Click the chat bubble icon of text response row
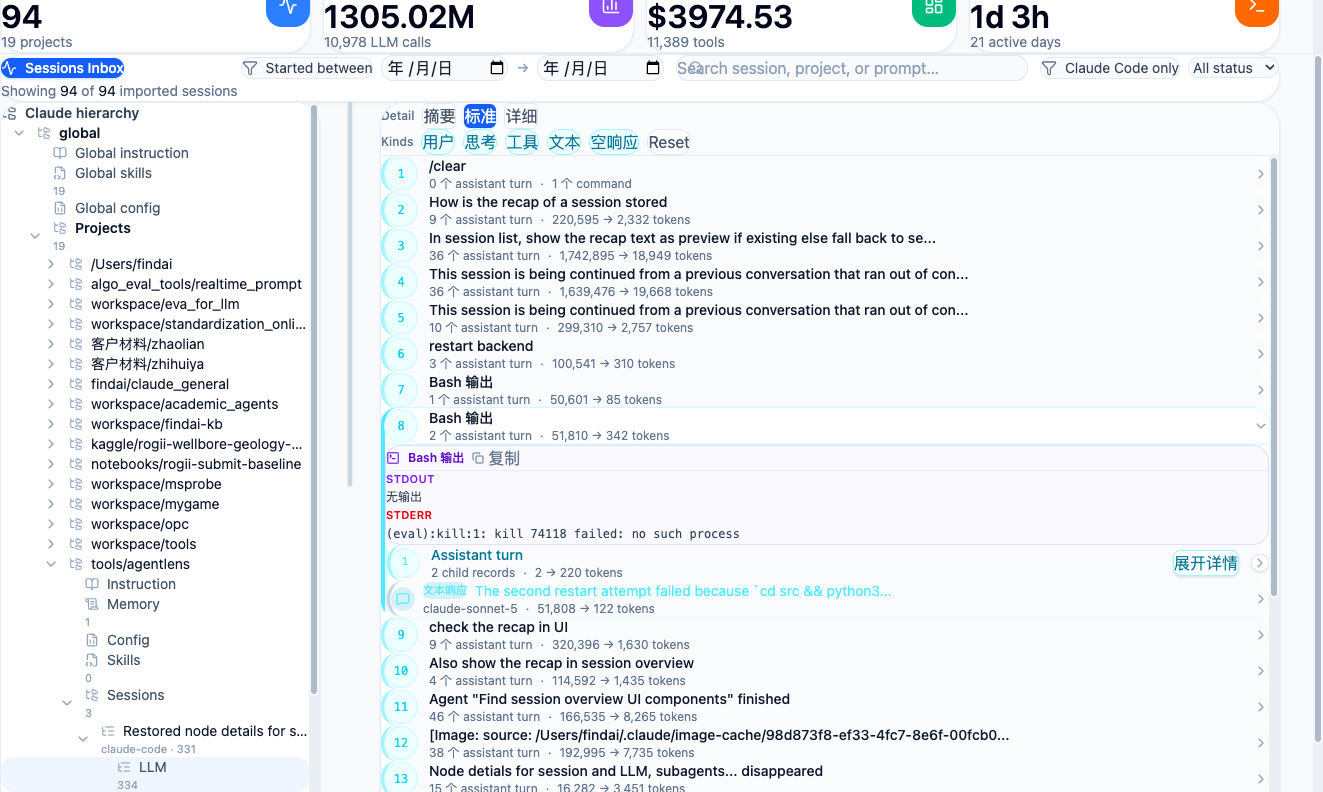 pos(403,599)
